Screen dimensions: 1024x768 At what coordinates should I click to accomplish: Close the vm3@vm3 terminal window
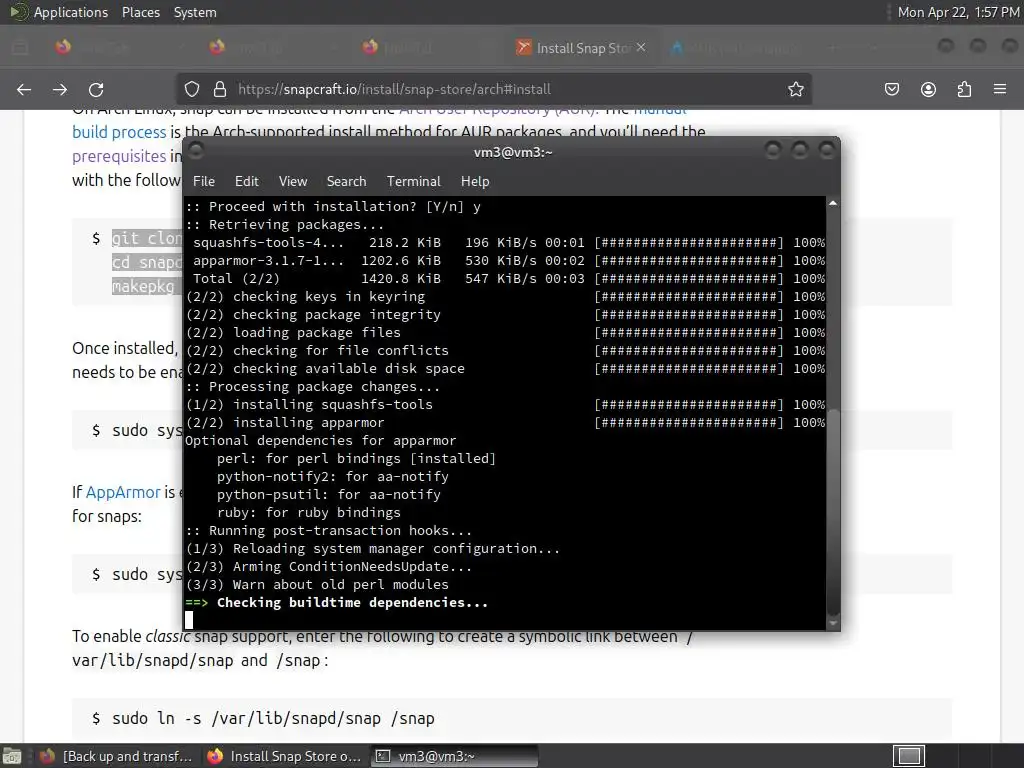827,152
